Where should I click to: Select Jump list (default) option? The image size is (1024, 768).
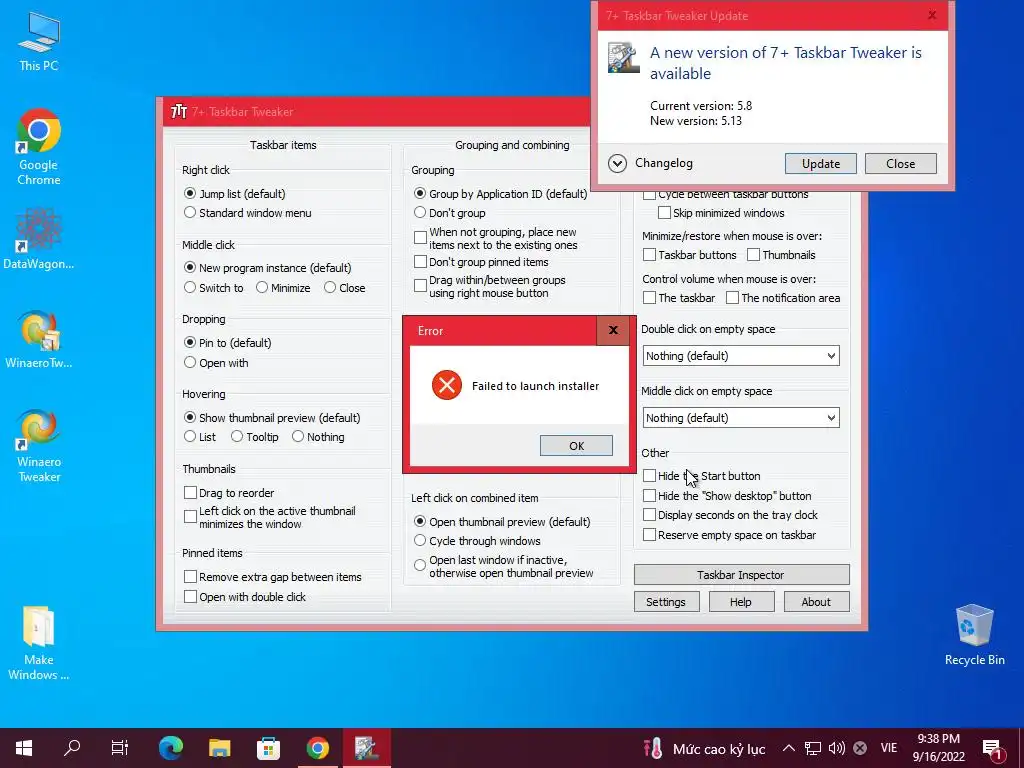tap(235, 194)
